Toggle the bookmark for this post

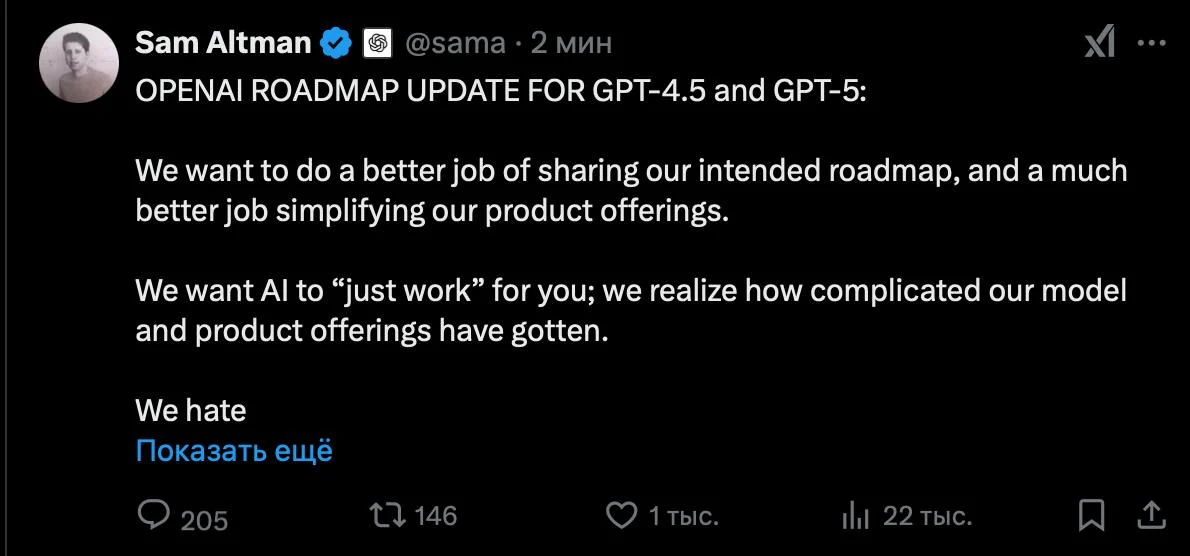coord(1092,516)
